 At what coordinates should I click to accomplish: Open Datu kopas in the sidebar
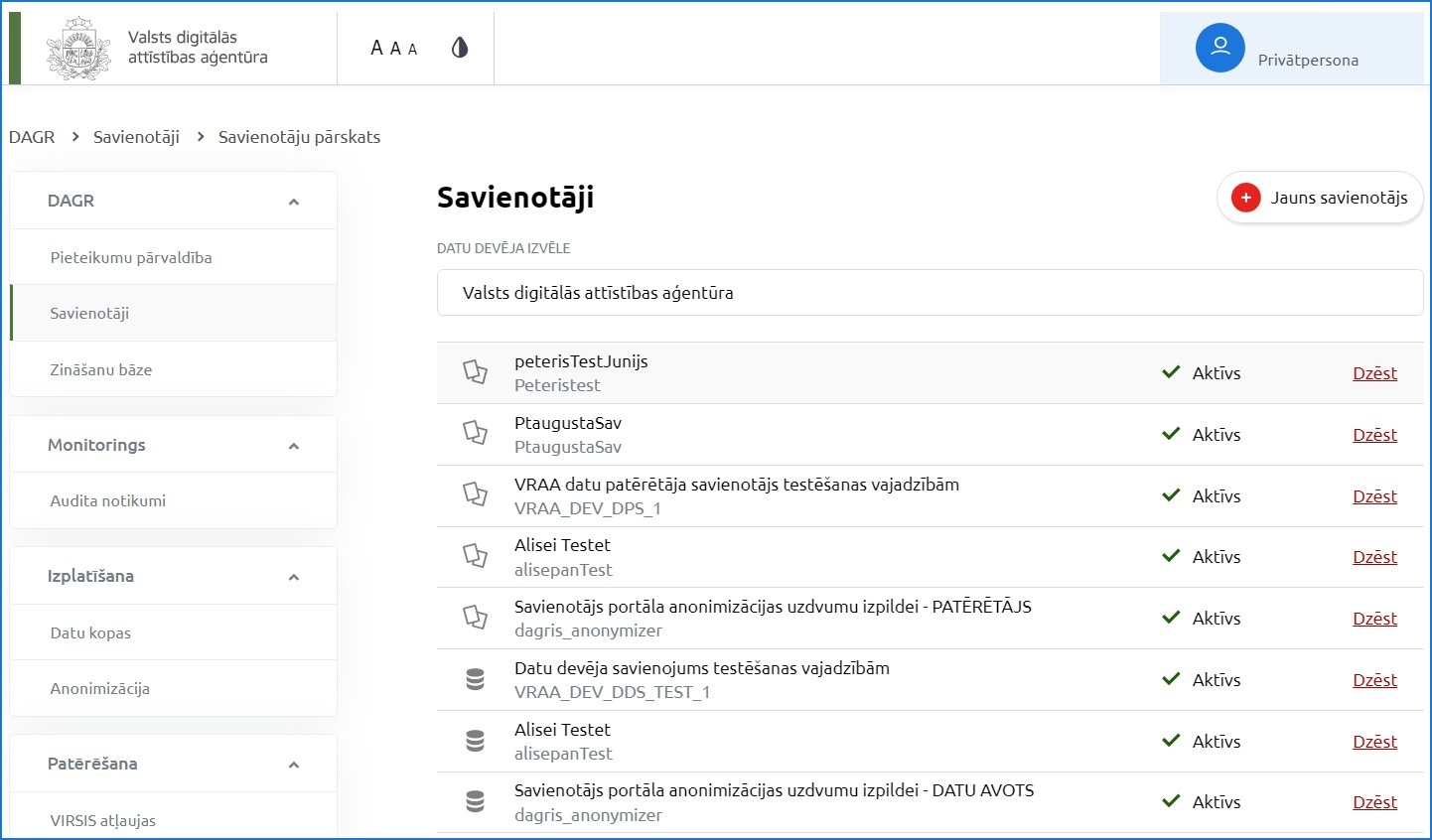(174, 632)
